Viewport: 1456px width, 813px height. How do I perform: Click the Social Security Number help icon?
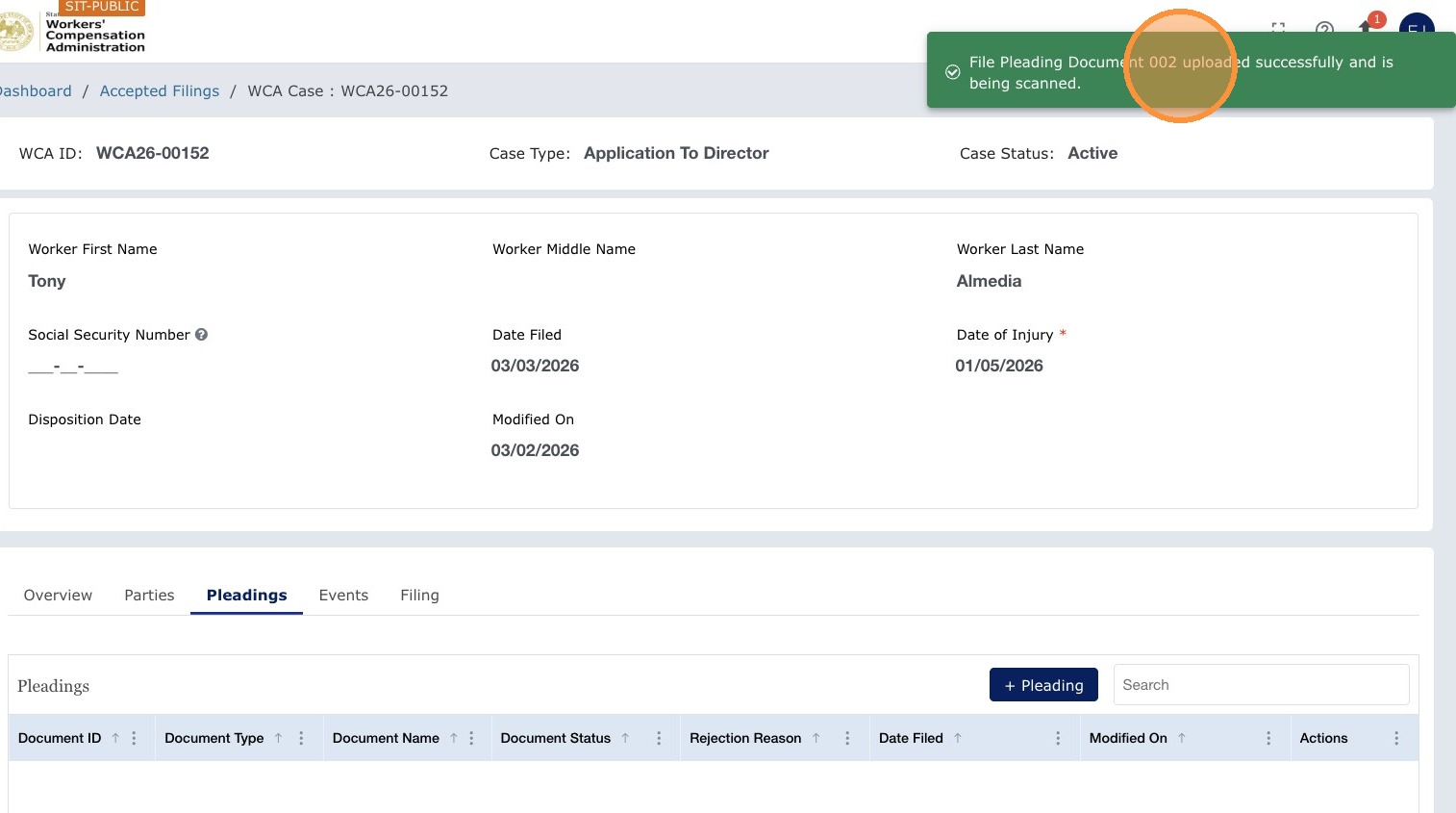pyautogui.click(x=201, y=335)
